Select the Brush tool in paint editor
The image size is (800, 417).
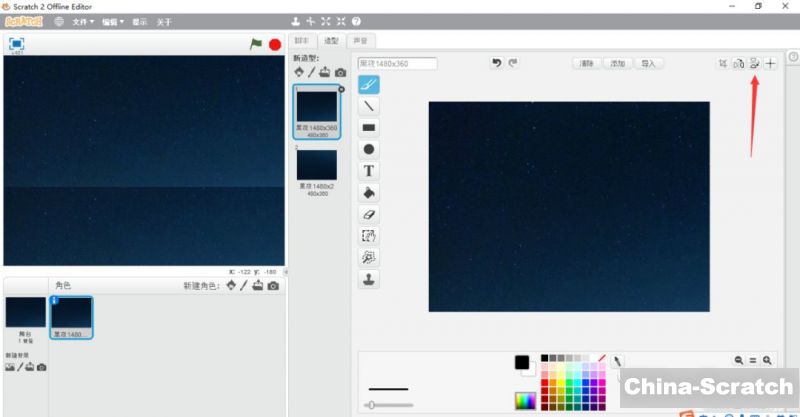point(369,85)
